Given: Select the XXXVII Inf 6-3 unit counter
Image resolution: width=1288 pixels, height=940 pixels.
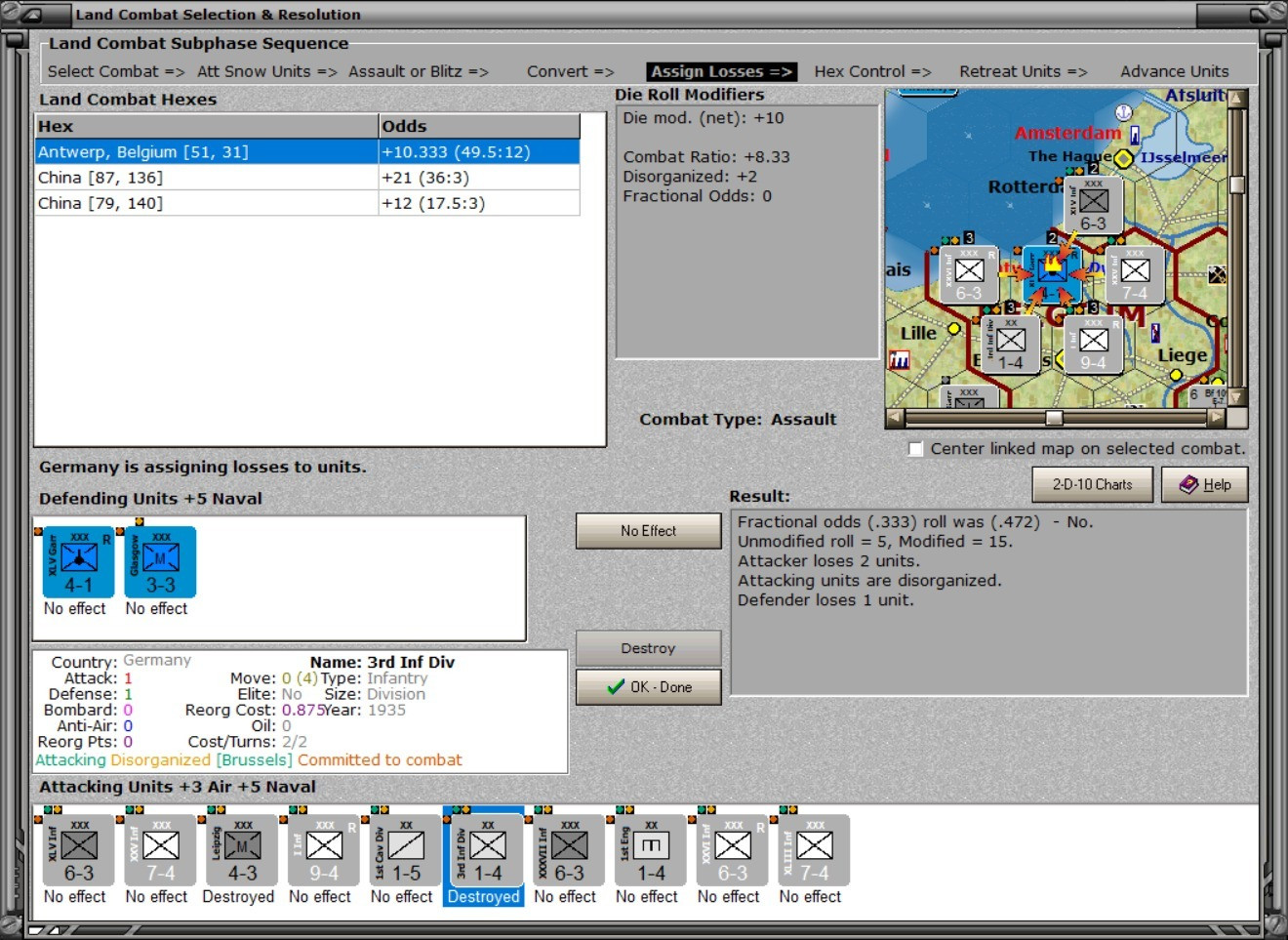Looking at the screenshot, I should 570,851.
